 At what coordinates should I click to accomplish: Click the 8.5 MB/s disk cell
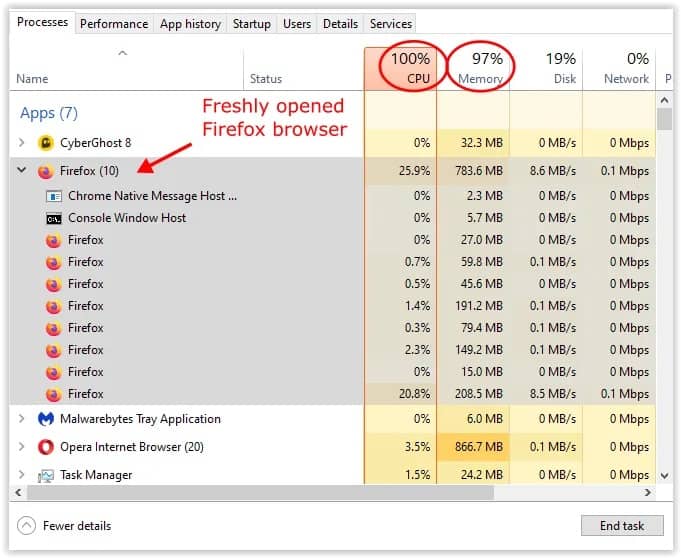[x=546, y=394]
